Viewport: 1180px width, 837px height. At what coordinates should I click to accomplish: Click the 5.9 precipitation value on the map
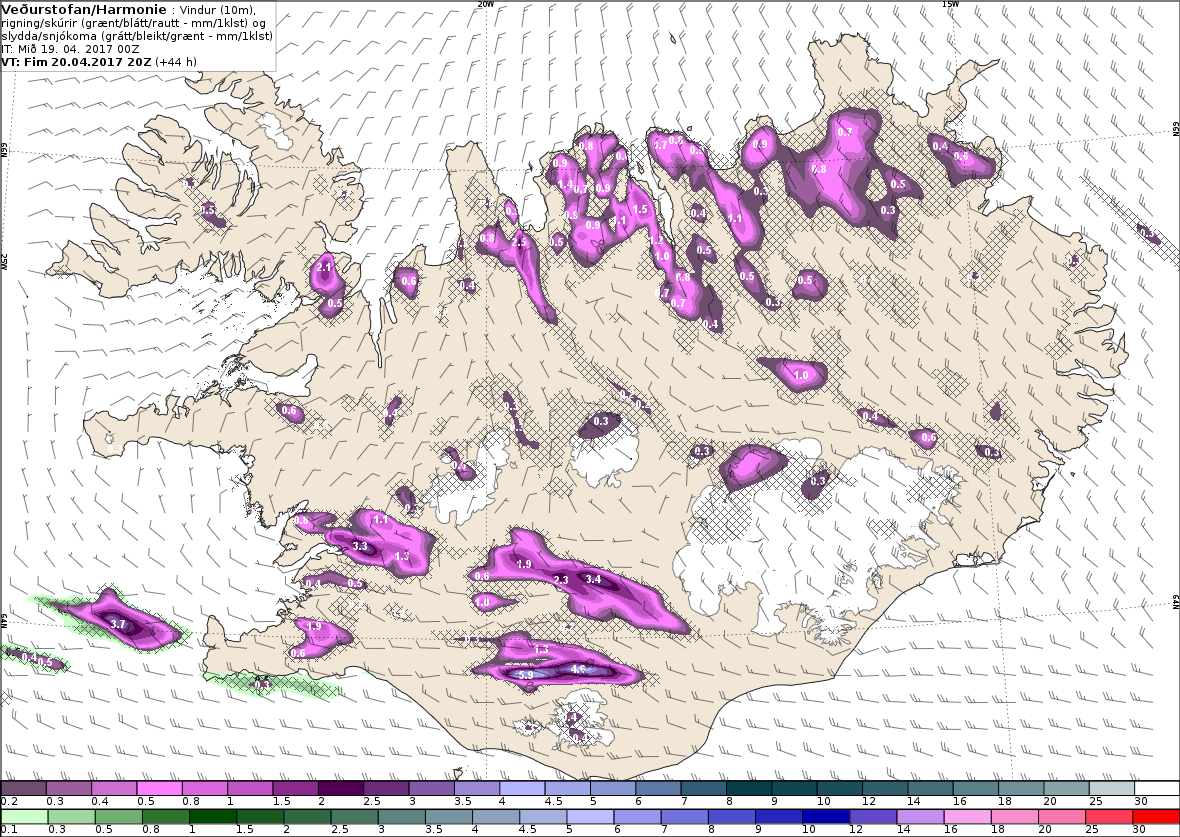526,675
